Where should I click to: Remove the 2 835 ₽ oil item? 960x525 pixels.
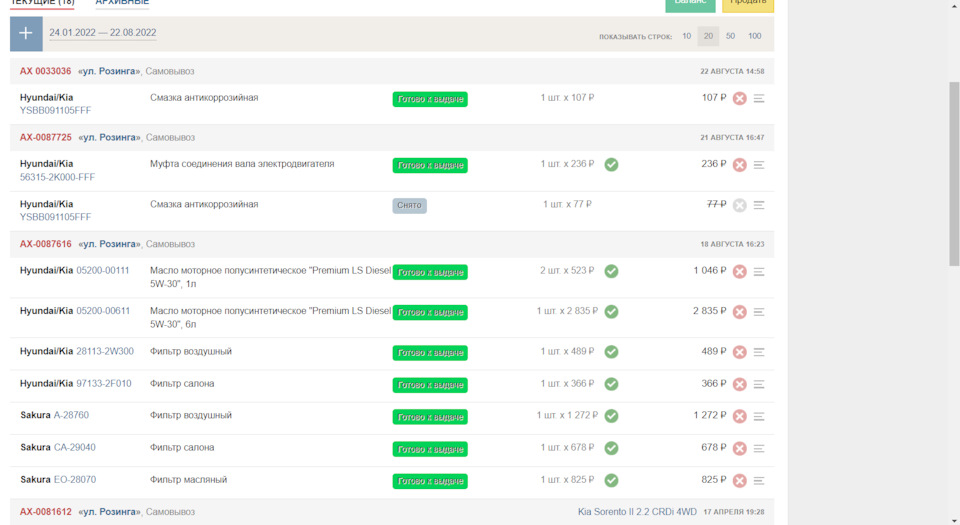pos(740,311)
